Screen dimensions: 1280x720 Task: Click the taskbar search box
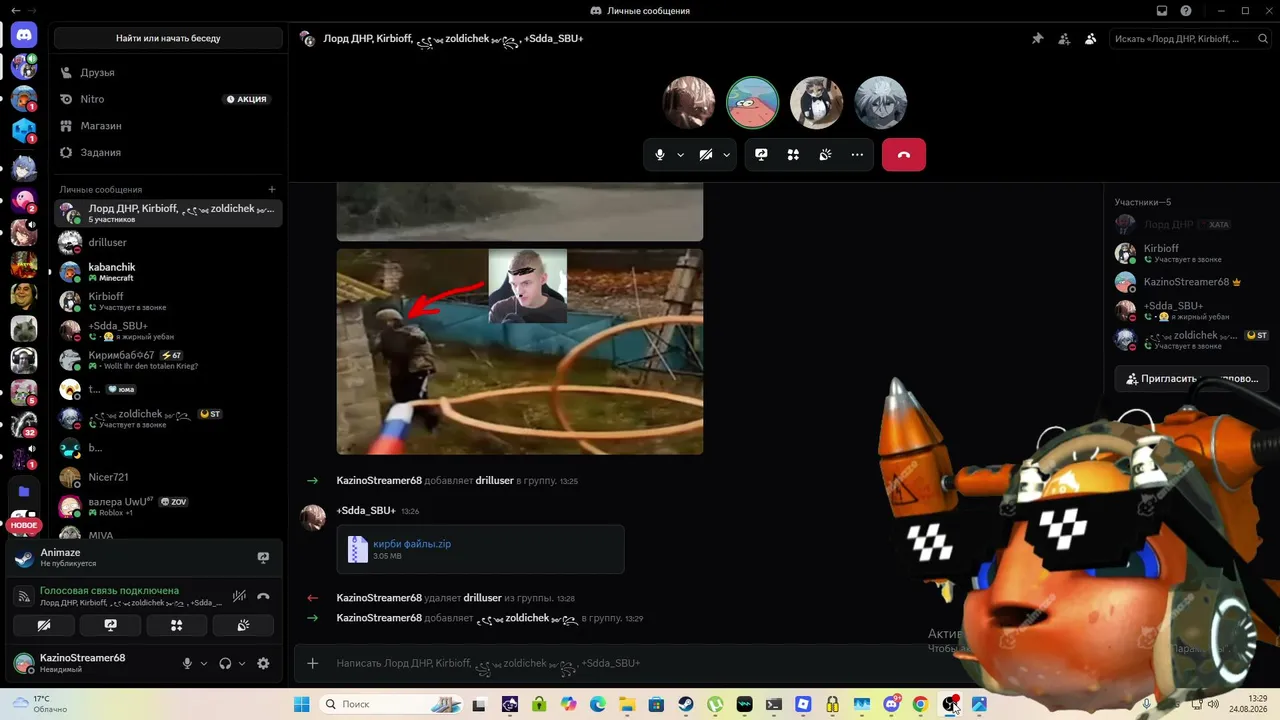[392, 704]
